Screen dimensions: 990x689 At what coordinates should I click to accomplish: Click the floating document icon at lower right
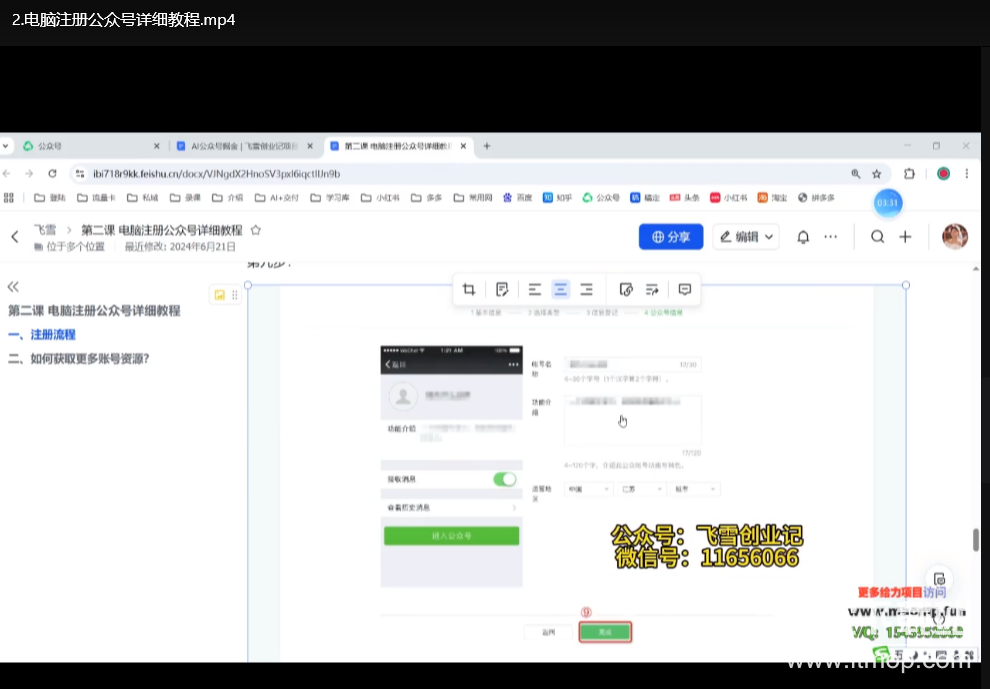[939, 579]
